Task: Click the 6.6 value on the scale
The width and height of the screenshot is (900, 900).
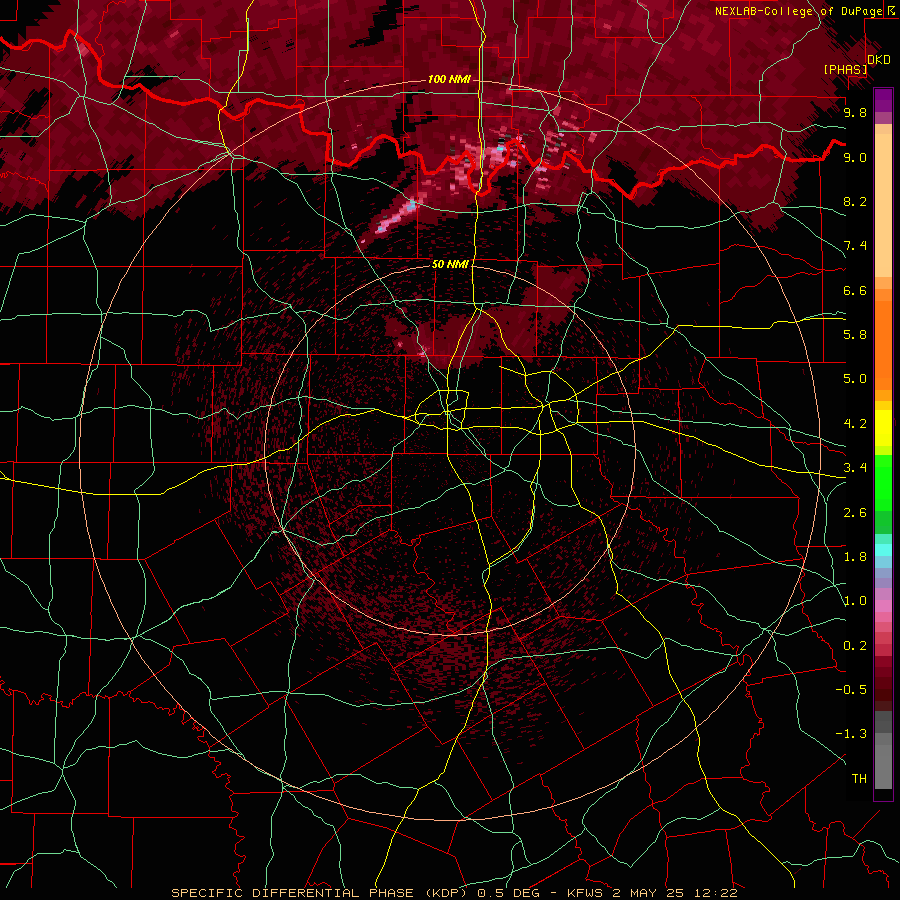Action: click(x=855, y=290)
